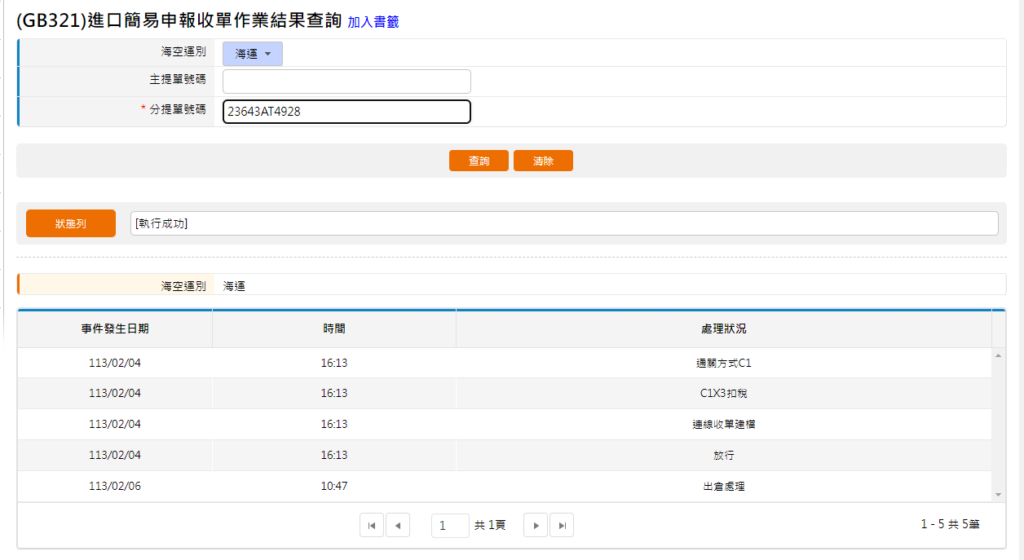This screenshot has height=560, width=1024.
Task: Click the 主提單號碼 input field
Action: point(346,81)
